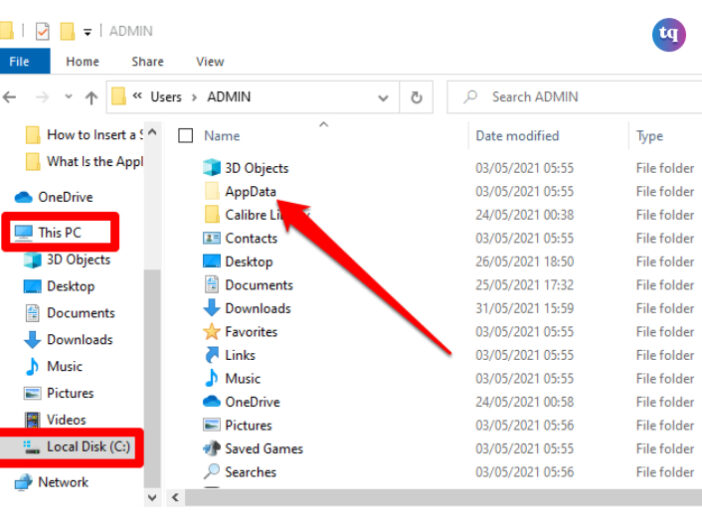
Task: Expand the breadcrumb arrow after Users
Action: coord(194,97)
